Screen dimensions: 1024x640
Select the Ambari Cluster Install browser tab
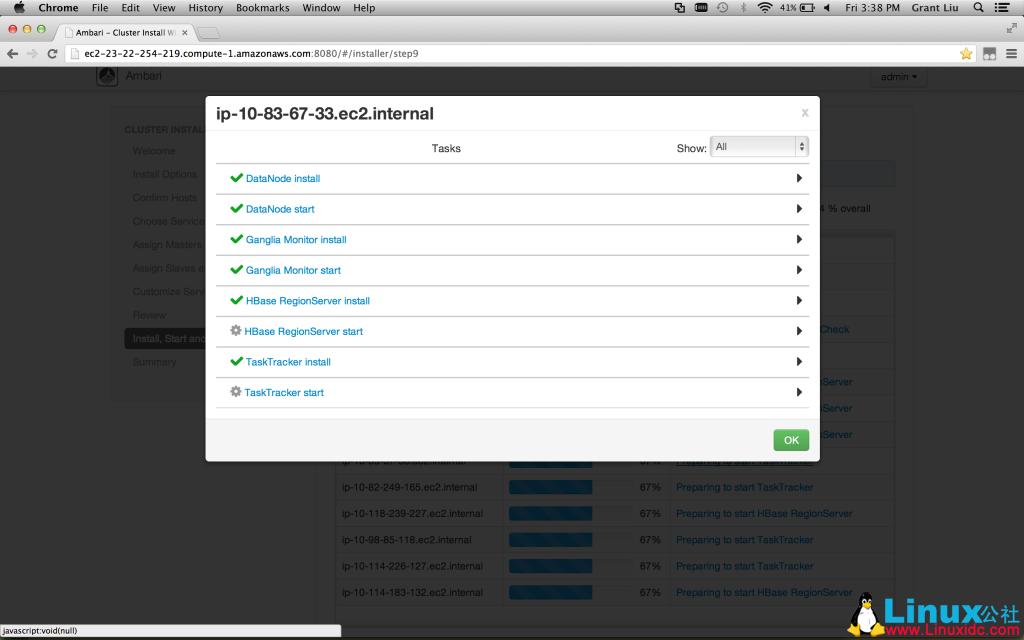[x=120, y=31]
